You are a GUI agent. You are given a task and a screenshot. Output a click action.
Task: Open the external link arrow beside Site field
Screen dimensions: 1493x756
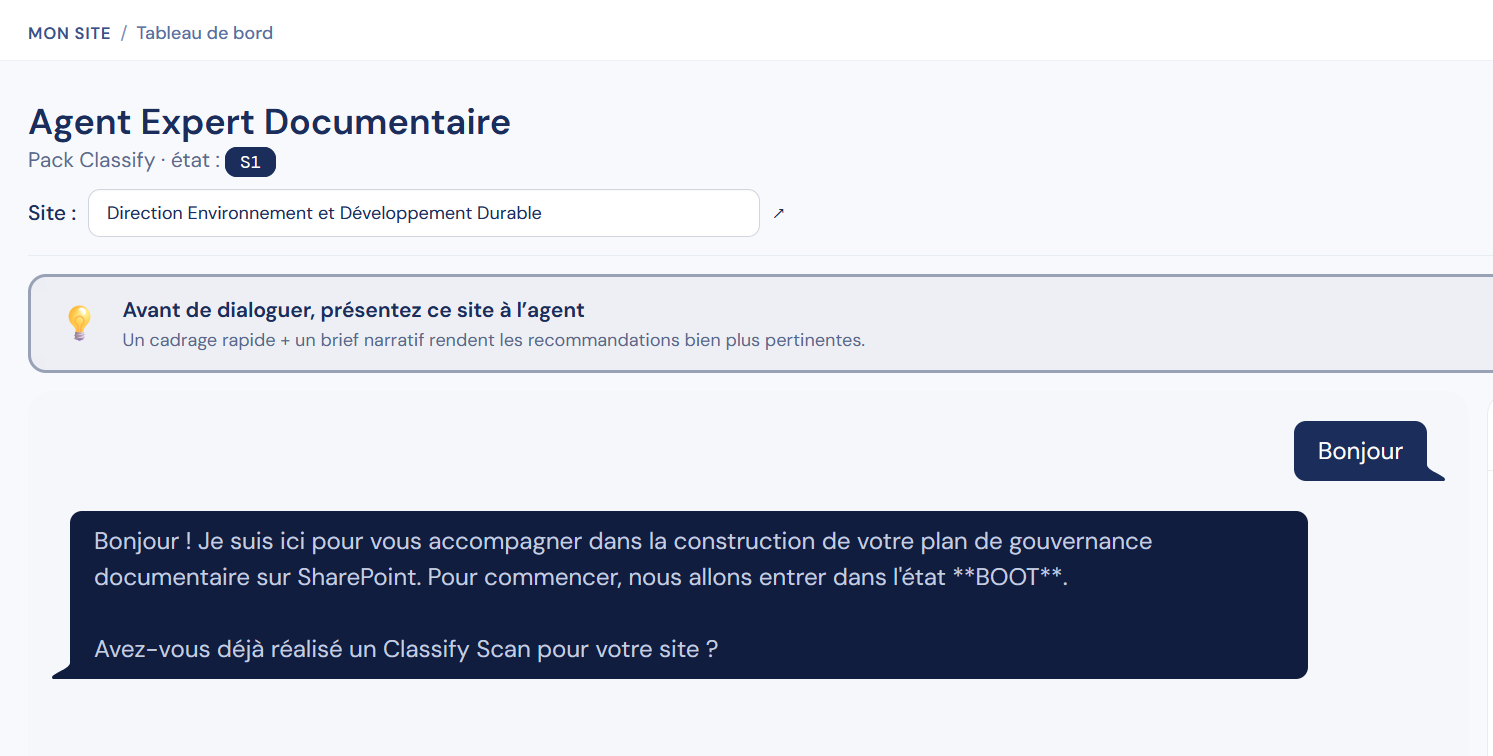(779, 213)
